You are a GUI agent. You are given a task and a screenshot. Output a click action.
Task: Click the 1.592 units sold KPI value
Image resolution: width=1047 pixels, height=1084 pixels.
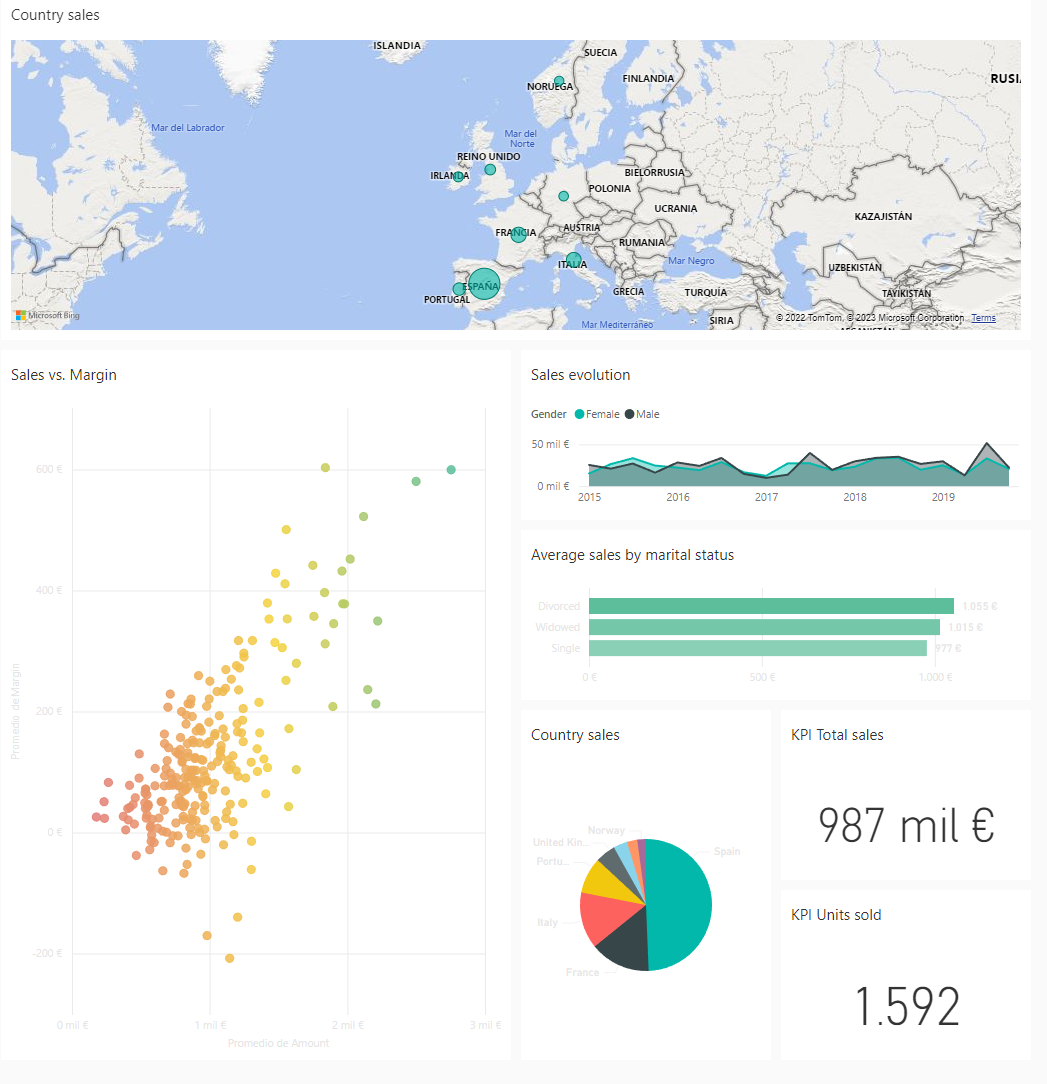(906, 1006)
